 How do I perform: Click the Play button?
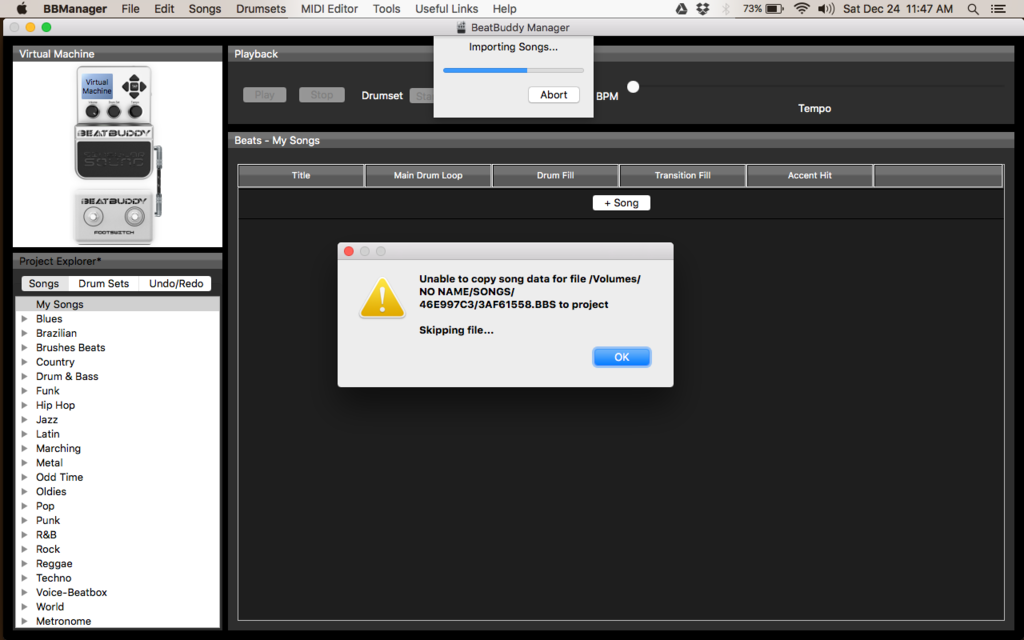coord(264,95)
